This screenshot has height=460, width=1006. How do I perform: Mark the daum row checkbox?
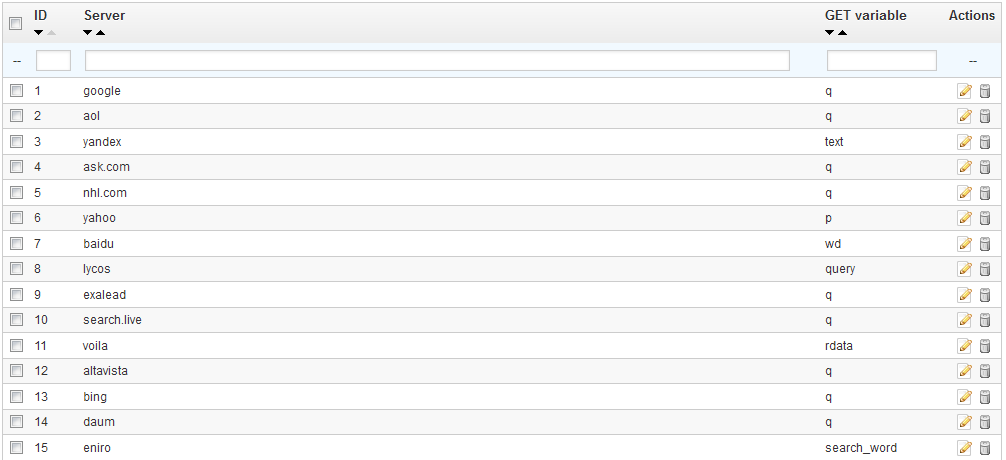(x=17, y=422)
